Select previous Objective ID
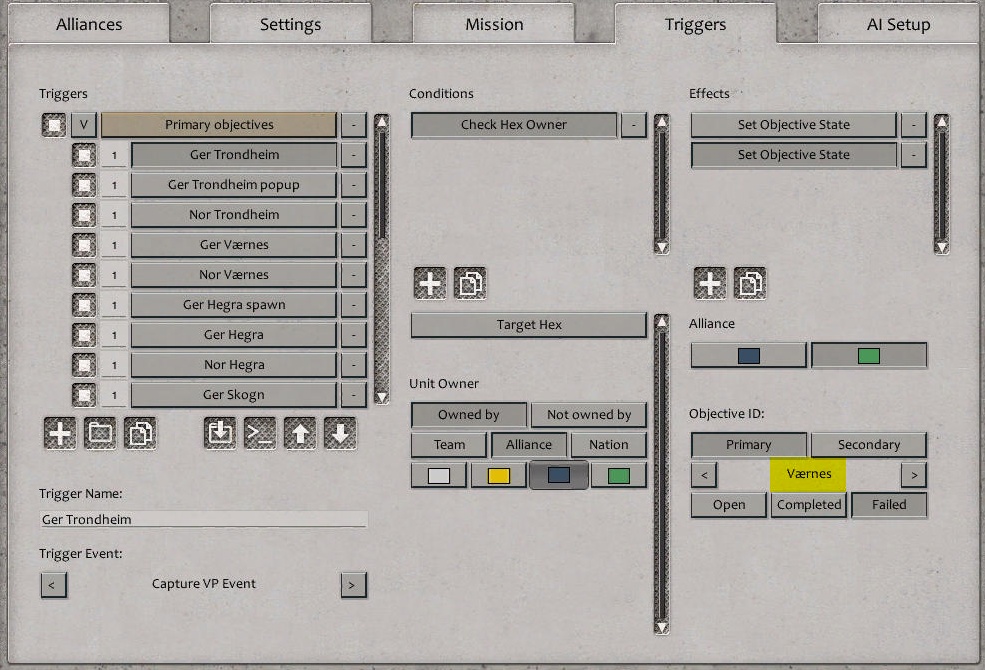The image size is (985, 670). 704,475
